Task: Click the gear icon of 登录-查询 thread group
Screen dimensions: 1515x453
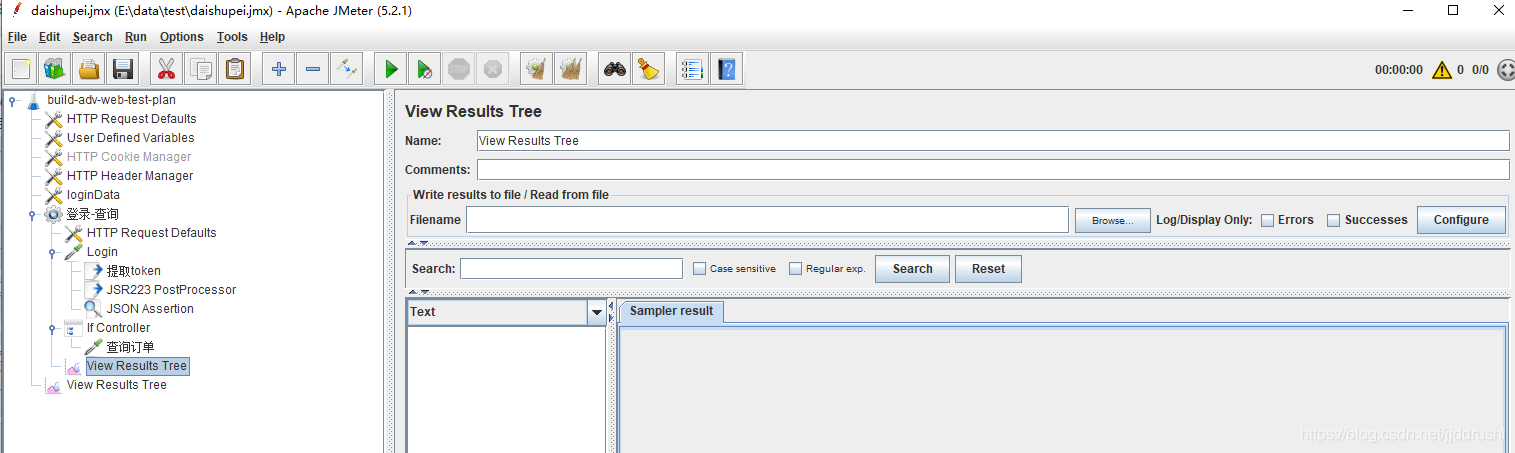Action: [x=54, y=214]
